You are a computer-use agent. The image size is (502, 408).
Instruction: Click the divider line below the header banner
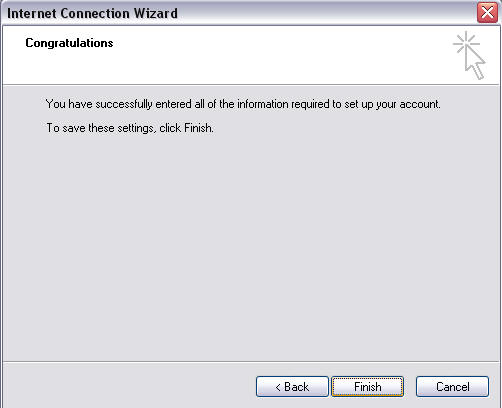tap(251, 85)
